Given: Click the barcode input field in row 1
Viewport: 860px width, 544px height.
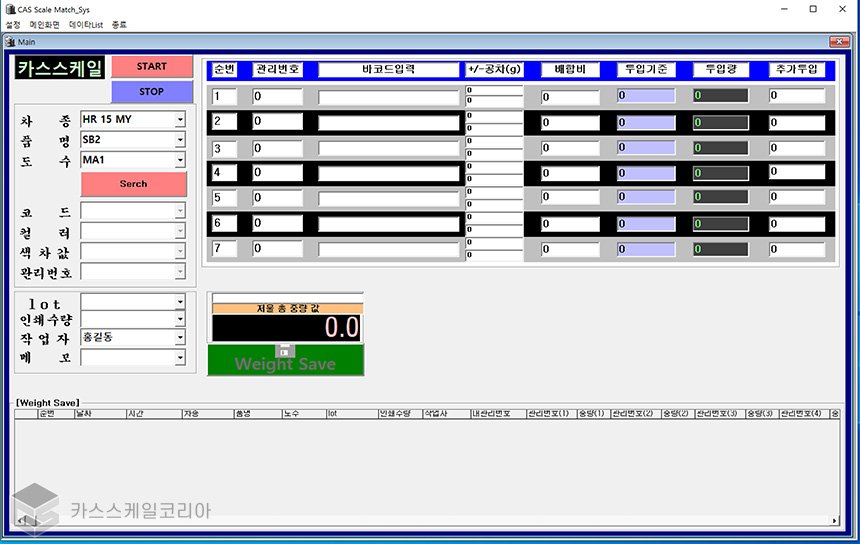Looking at the screenshot, I should [388, 97].
